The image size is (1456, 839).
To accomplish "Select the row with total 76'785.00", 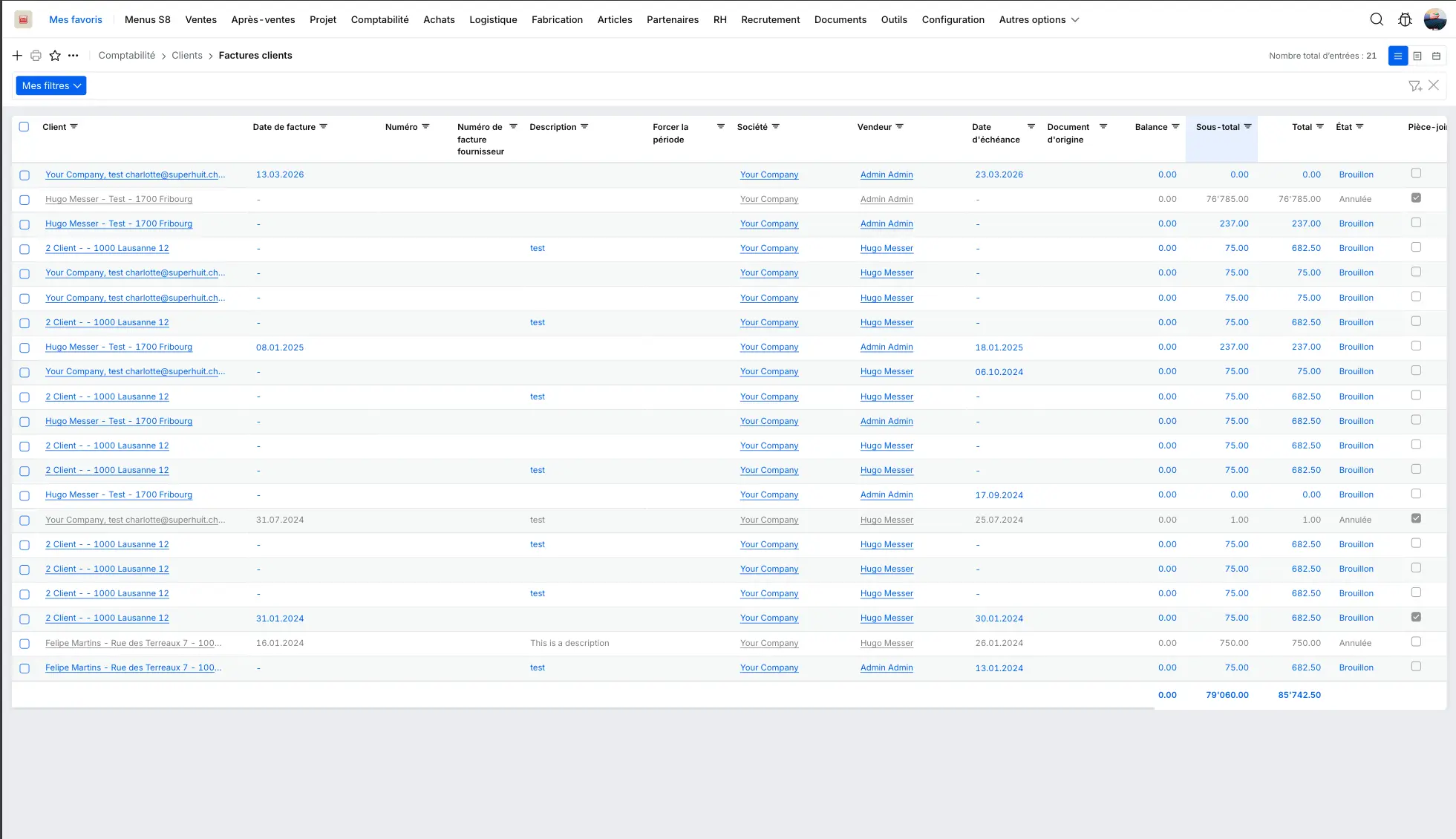I will pos(25,200).
